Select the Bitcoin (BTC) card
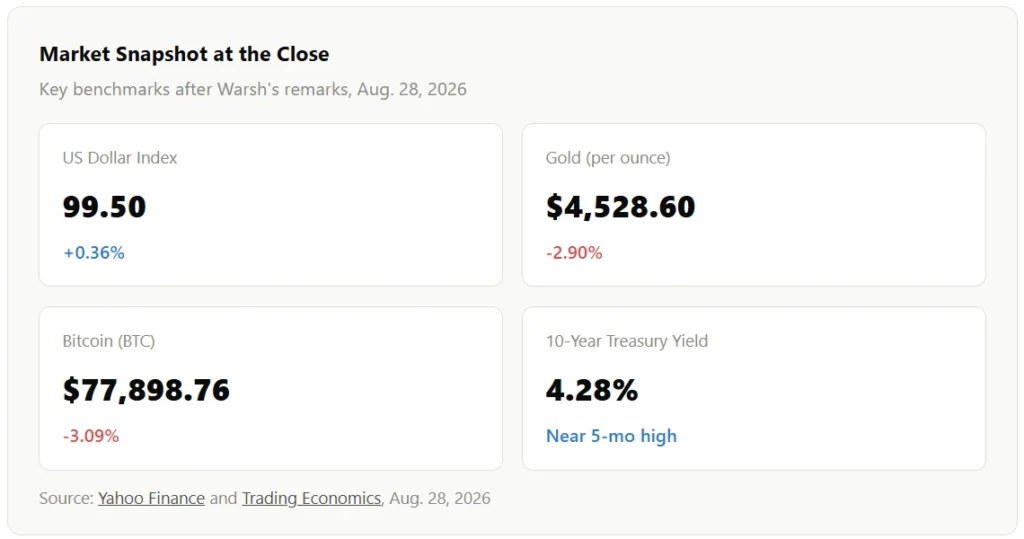1024x539 pixels. point(270,388)
